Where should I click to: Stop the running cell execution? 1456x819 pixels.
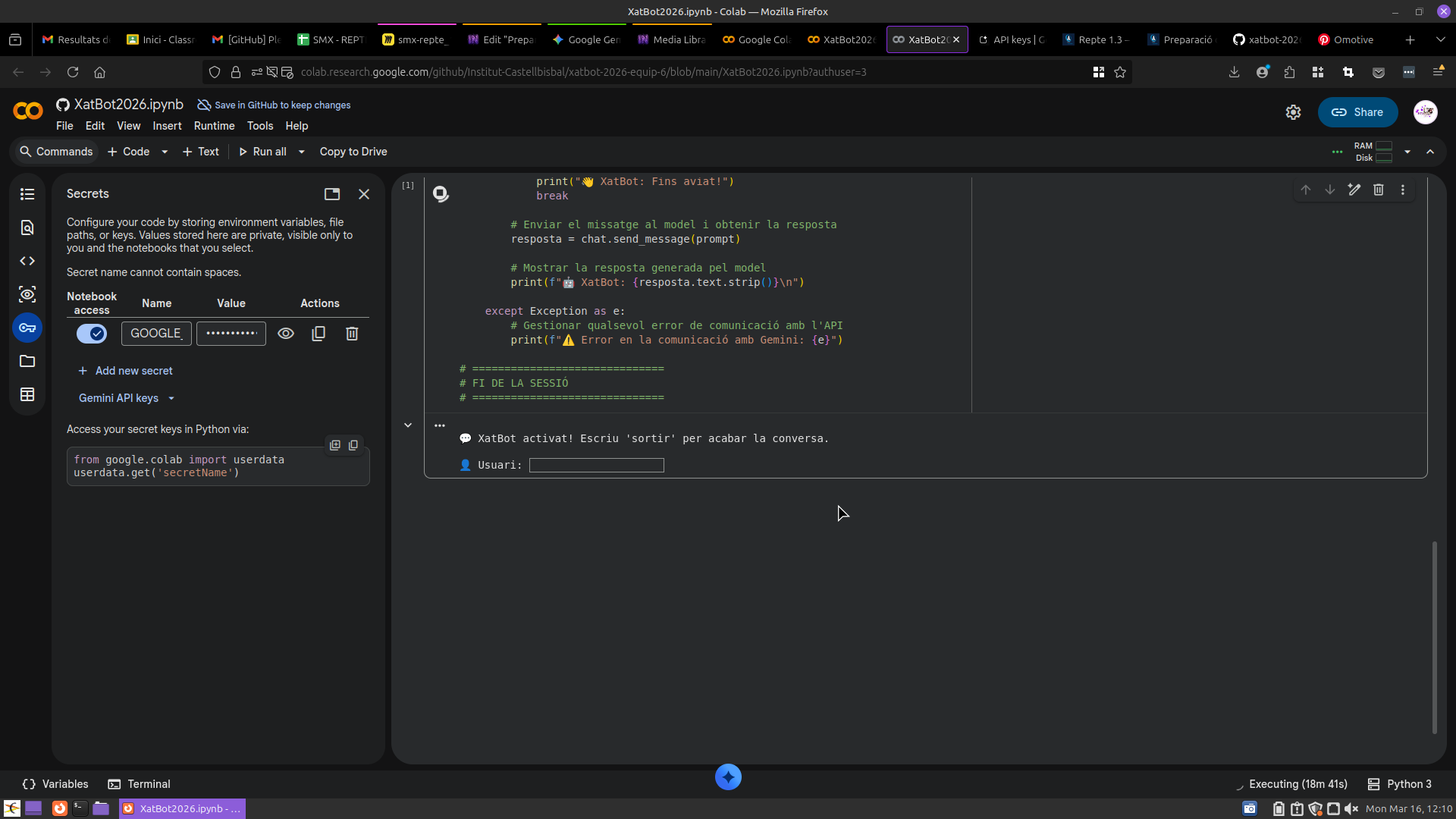[x=441, y=194]
